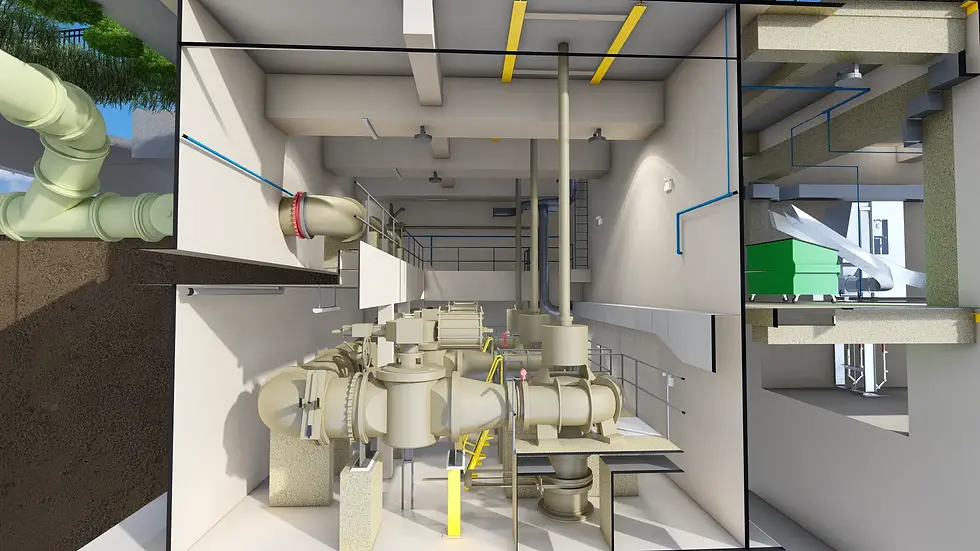
Task: Select the red flange ring on pipe elbow
Action: pos(301,215)
